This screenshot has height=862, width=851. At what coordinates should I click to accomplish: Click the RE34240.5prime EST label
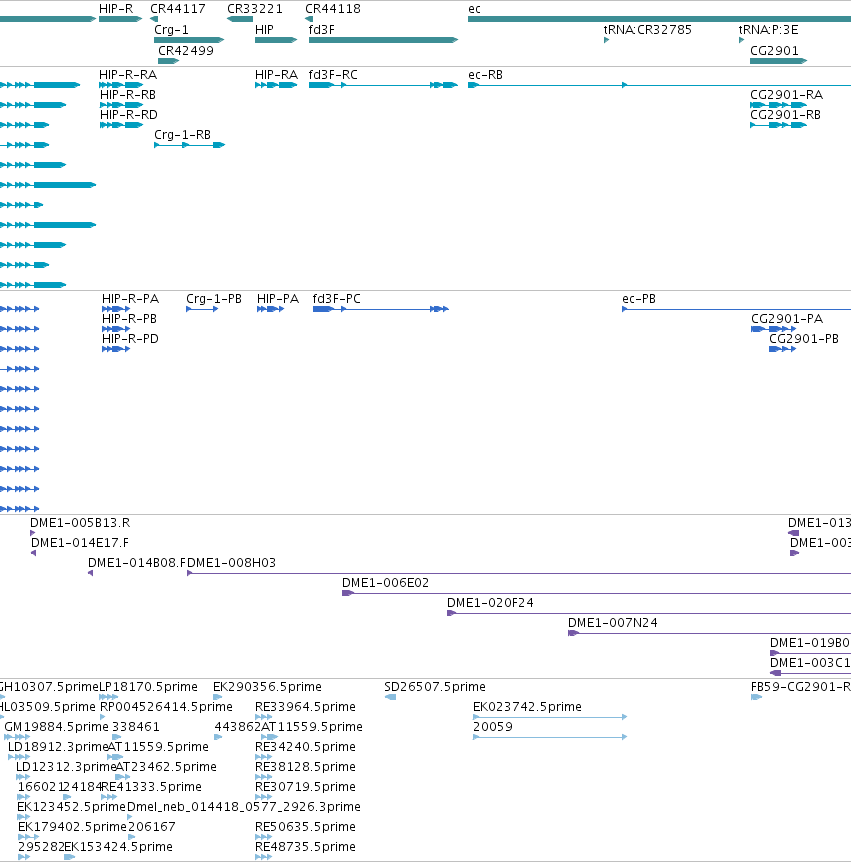pos(306,747)
